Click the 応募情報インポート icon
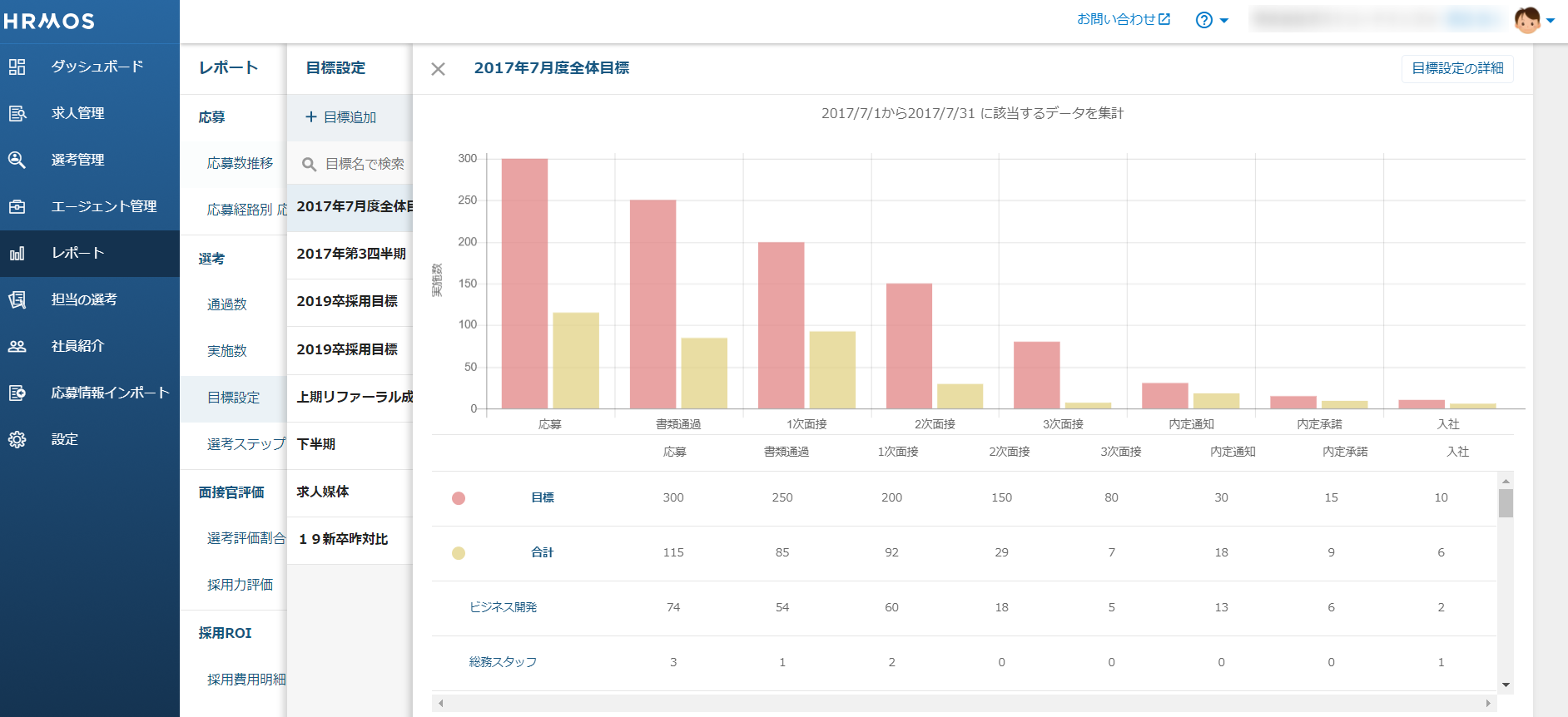The width and height of the screenshot is (1568, 717). pyautogui.click(x=17, y=393)
